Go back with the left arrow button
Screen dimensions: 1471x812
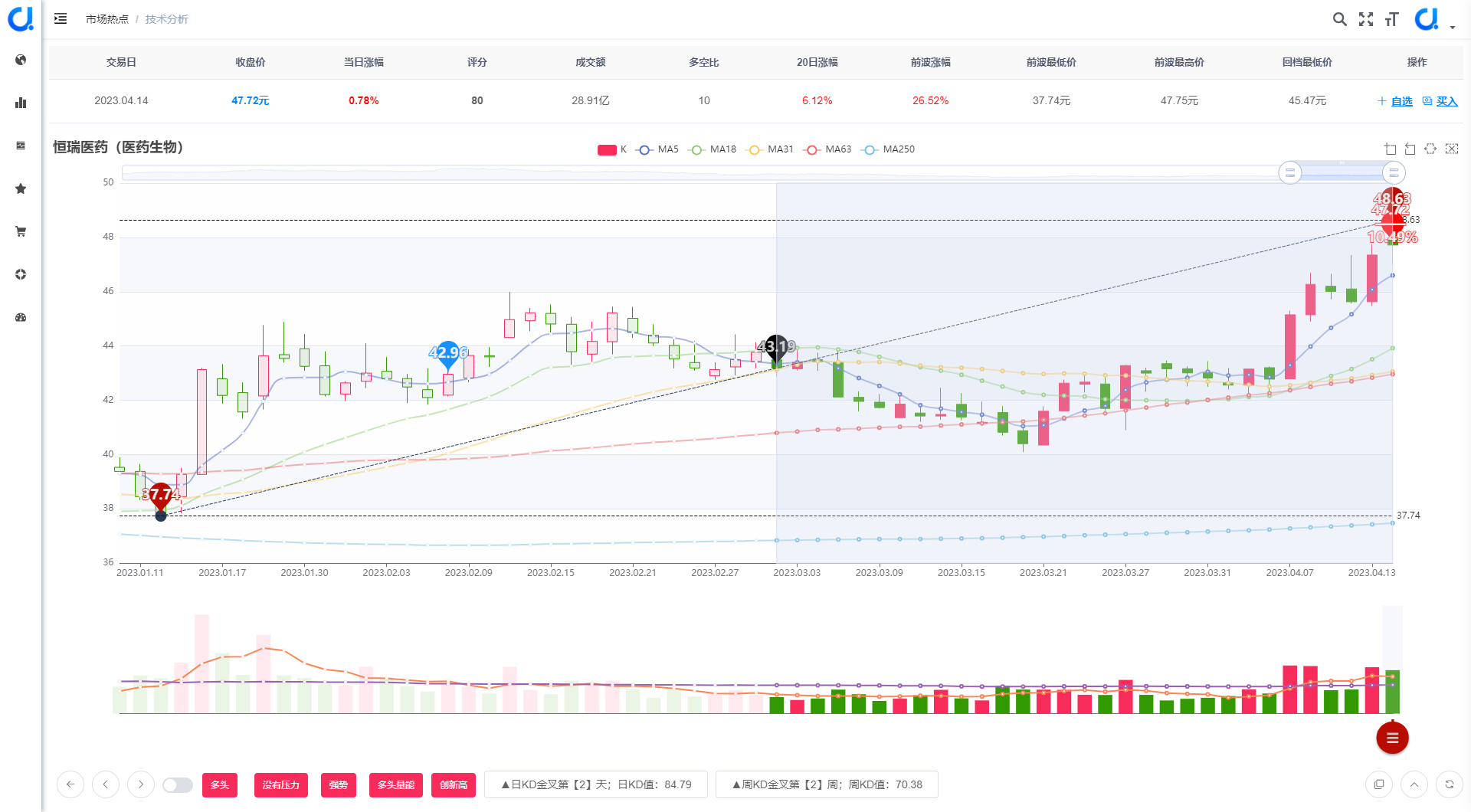click(x=70, y=784)
